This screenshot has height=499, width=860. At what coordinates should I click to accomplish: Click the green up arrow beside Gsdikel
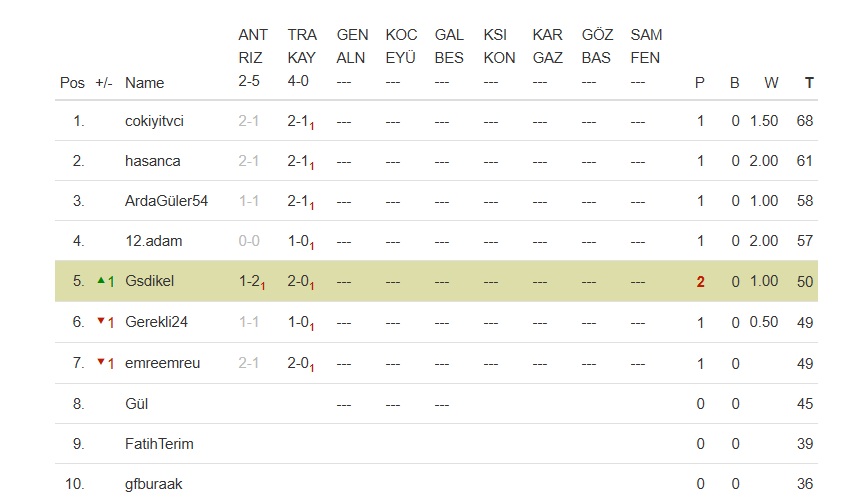100,281
